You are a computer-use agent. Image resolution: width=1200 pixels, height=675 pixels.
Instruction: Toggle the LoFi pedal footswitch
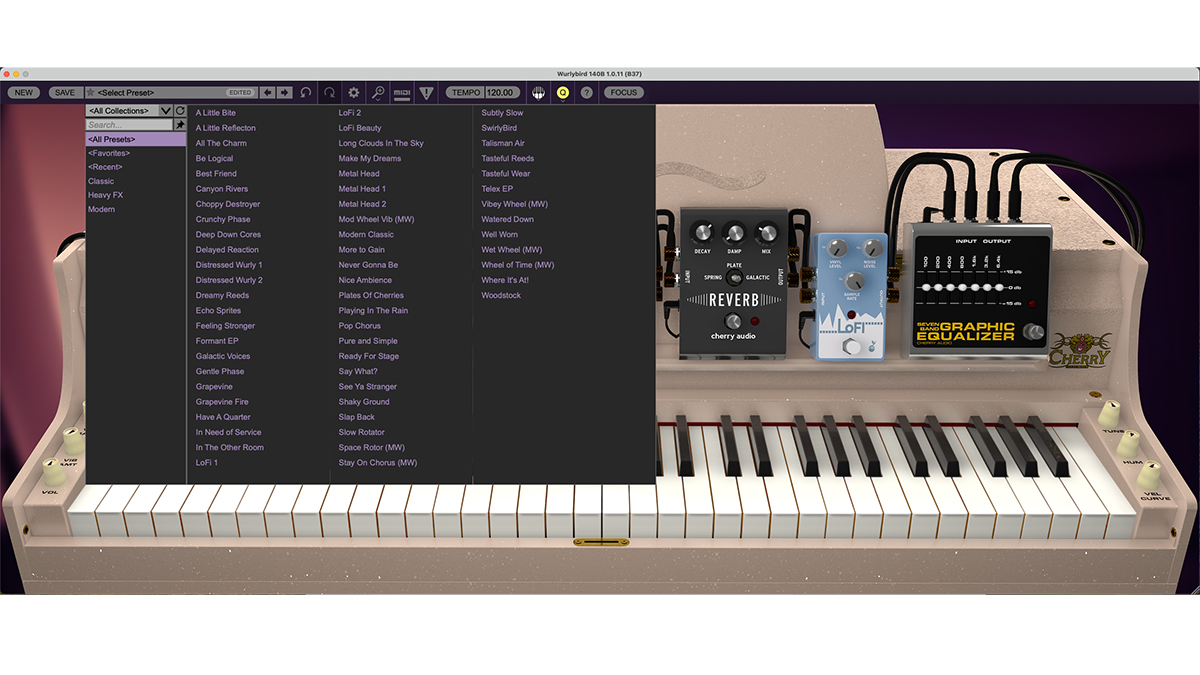[853, 346]
